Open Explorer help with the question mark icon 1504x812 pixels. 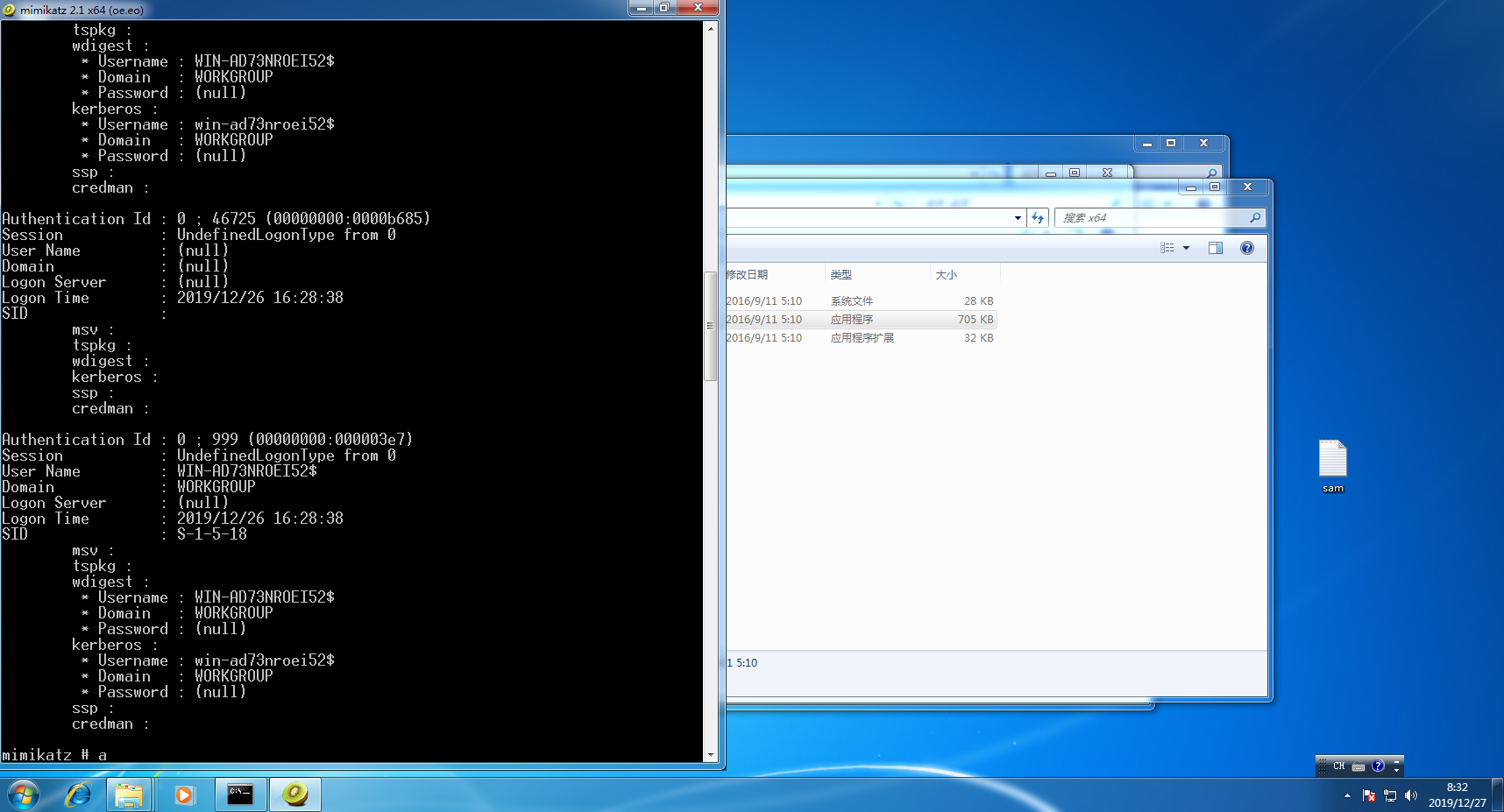1247,248
